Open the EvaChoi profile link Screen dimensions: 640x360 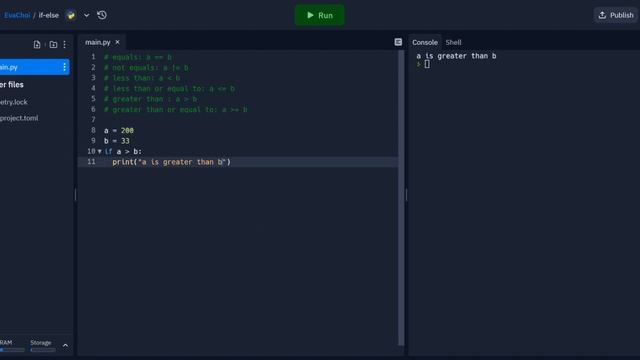point(16,15)
